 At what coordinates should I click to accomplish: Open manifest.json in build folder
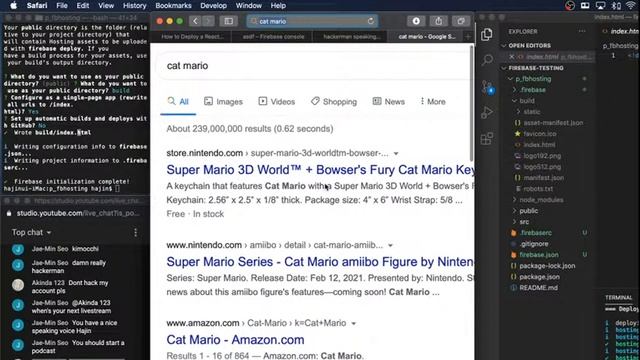tap(543, 178)
